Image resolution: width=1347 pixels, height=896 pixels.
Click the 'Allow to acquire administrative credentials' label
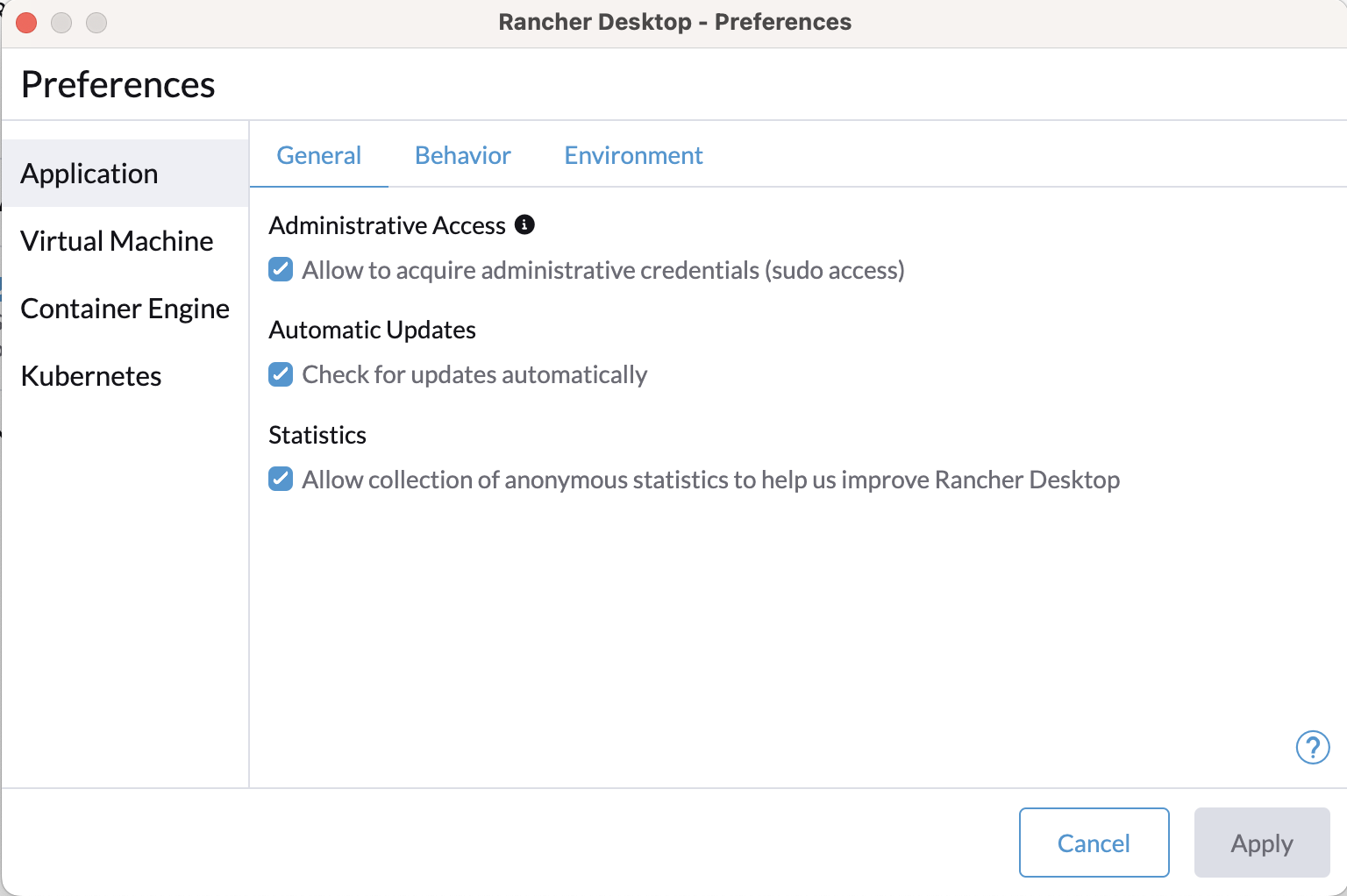click(x=603, y=270)
